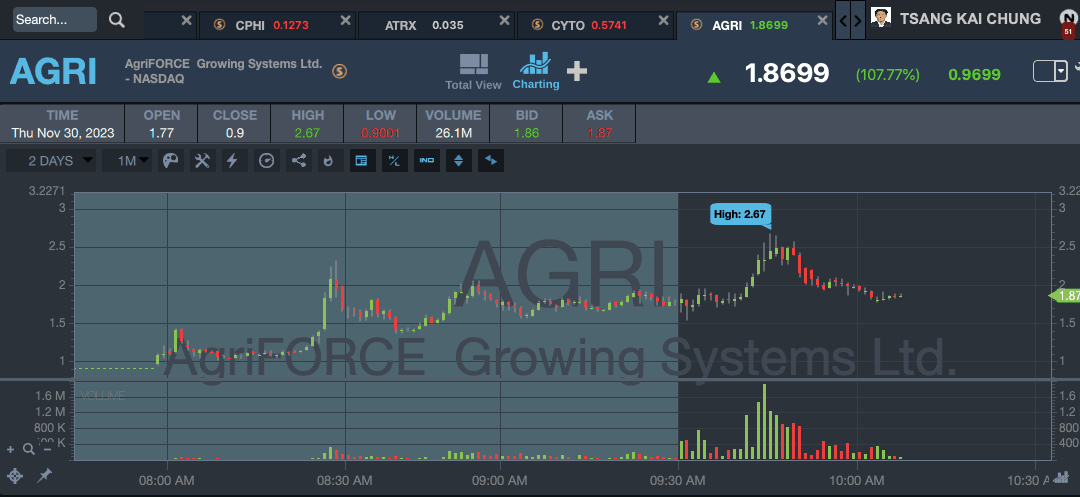Open the chart color palette settings
The width and height of the screenshot is (1080, 497).
pos(170,160)
